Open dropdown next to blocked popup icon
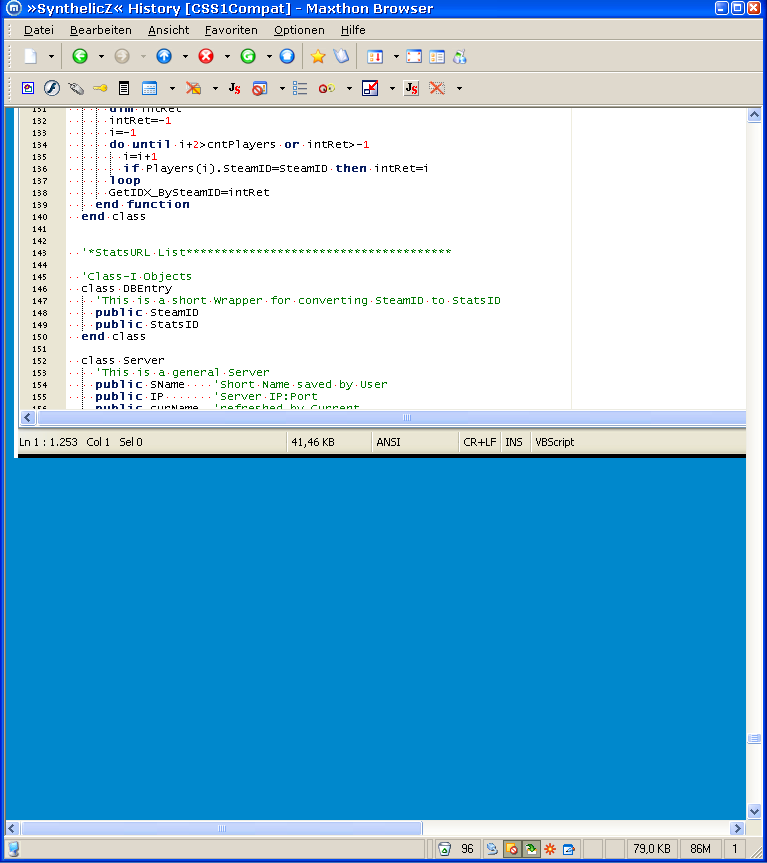The image size is (767, 863). click(282, 88)
